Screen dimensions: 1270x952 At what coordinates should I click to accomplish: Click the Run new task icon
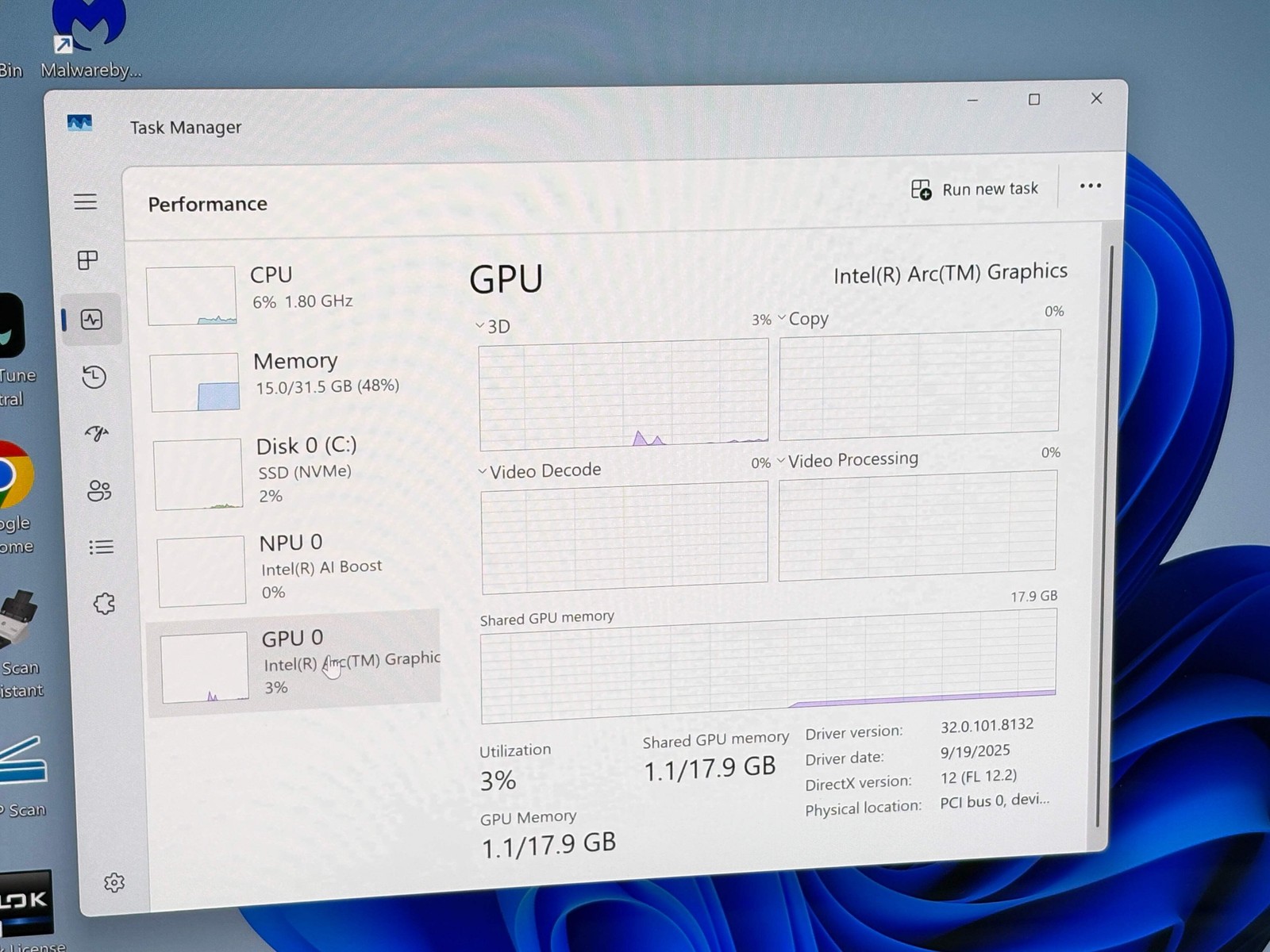[x=921, y=190]
